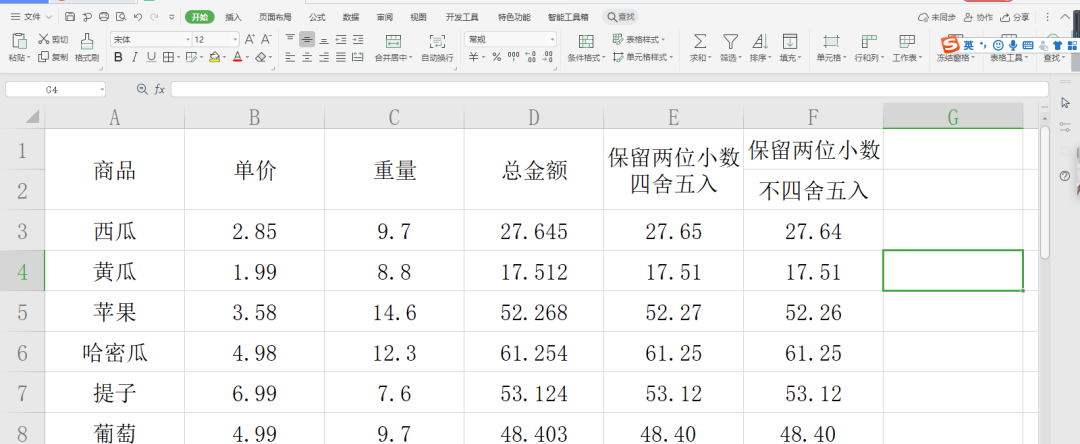Click the 分享 (Share) button
Screen dimensions: 1080x444
click(x=1015, y=17)
